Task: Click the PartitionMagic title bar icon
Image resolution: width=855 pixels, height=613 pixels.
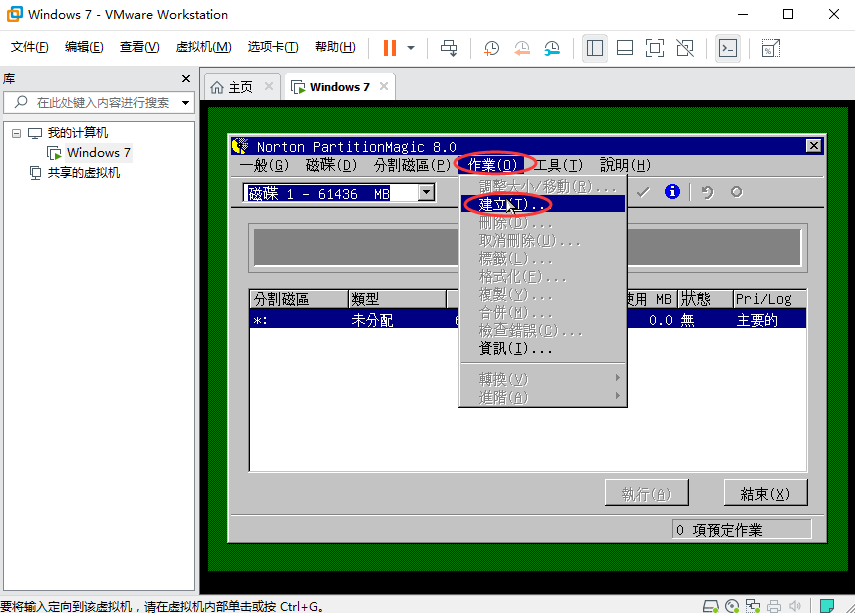Action: point(240,146)
